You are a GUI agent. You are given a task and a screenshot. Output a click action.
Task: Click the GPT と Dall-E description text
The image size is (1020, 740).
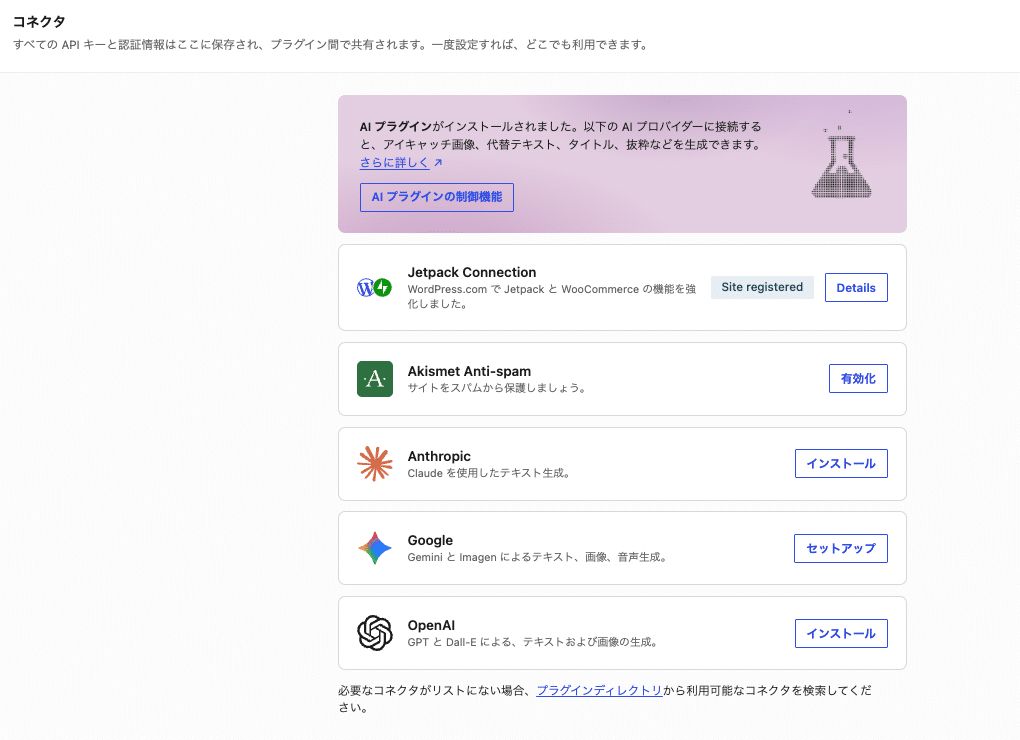pyautogui.click(x=533, y=642)
